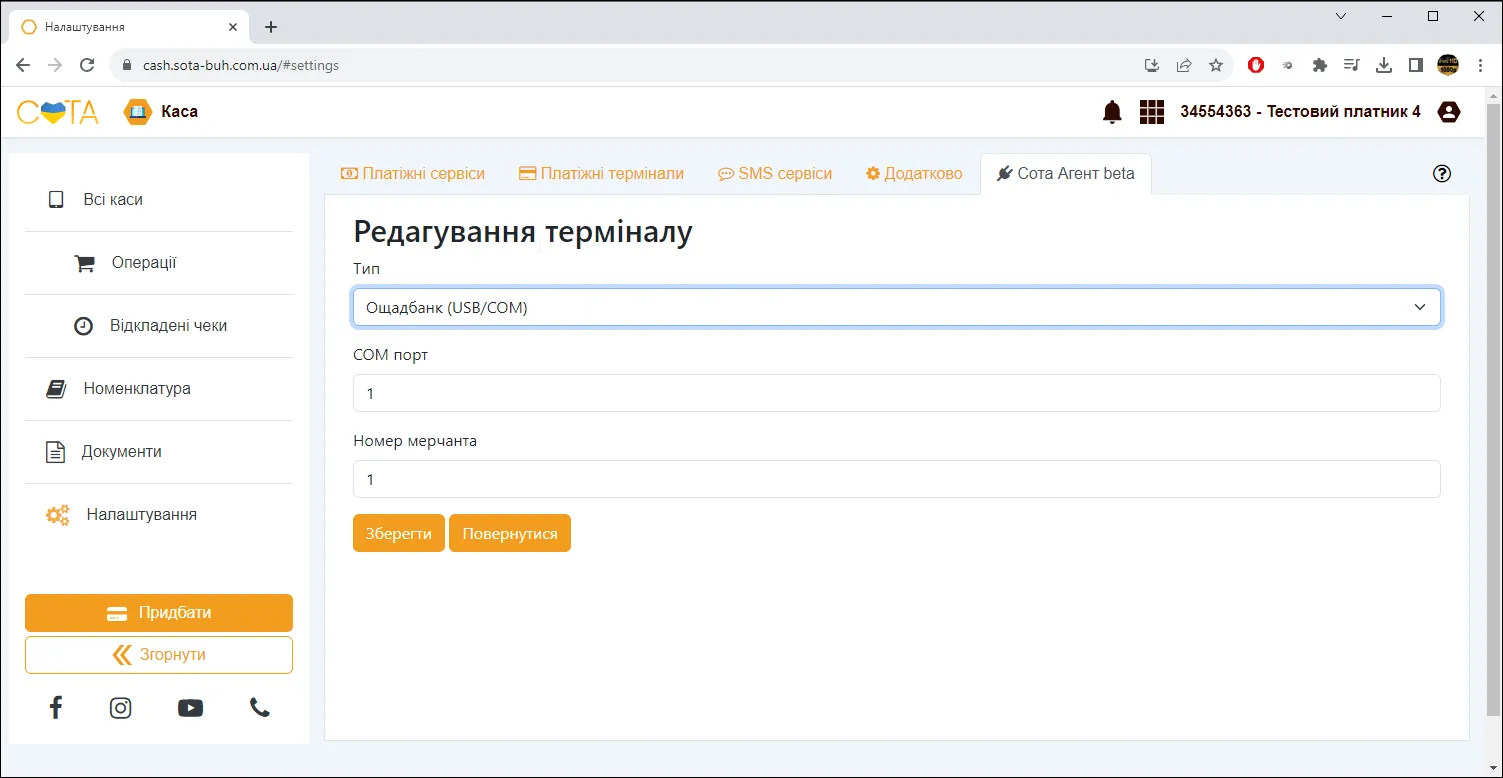
Task: Expand the Тип dropdown Ощадбанк (USB/COM)
Action: pyautogui.click(x=897, y=307)
